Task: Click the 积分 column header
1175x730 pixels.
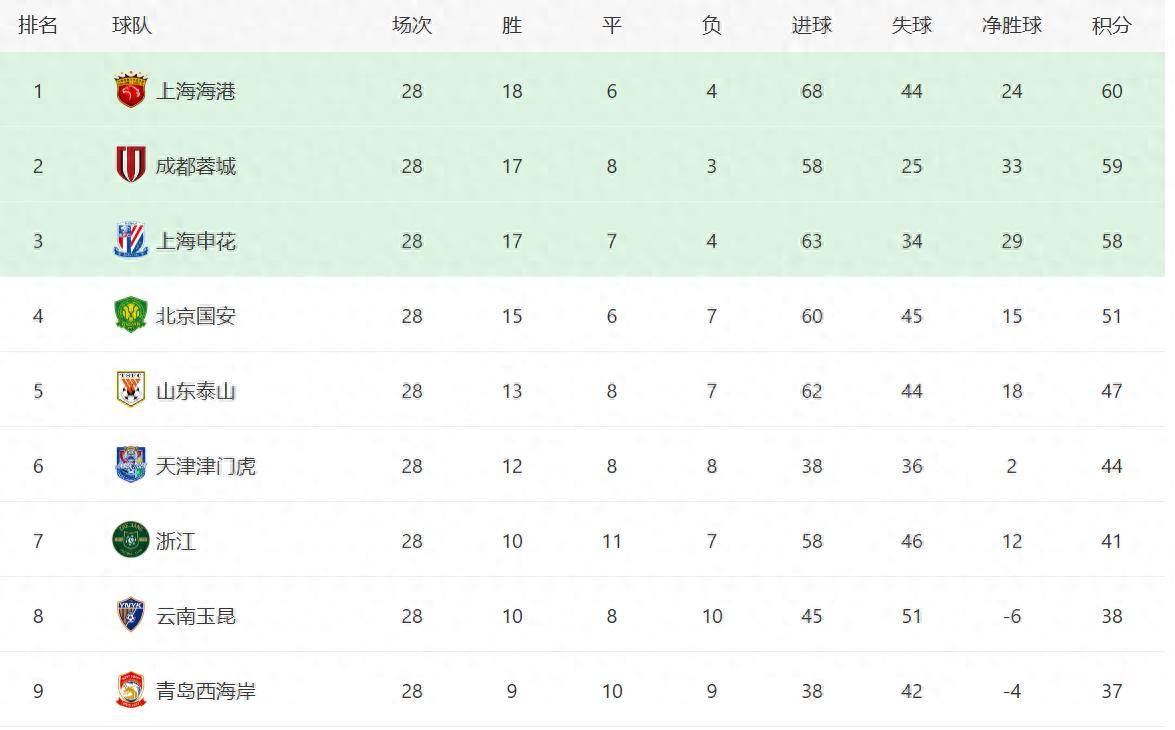Action: (x=1111, y=26)
